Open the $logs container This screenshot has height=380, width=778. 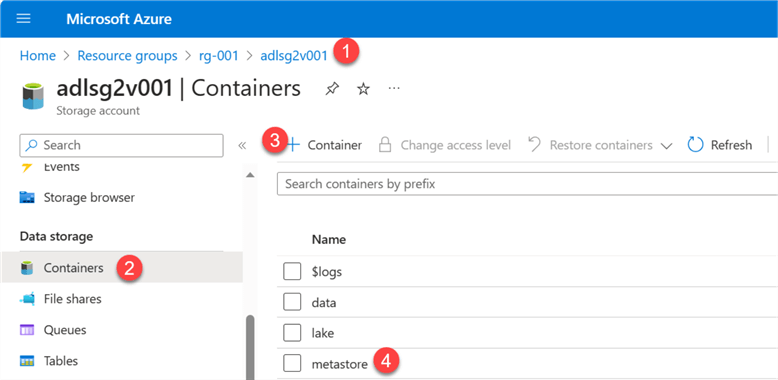point(326,272)
